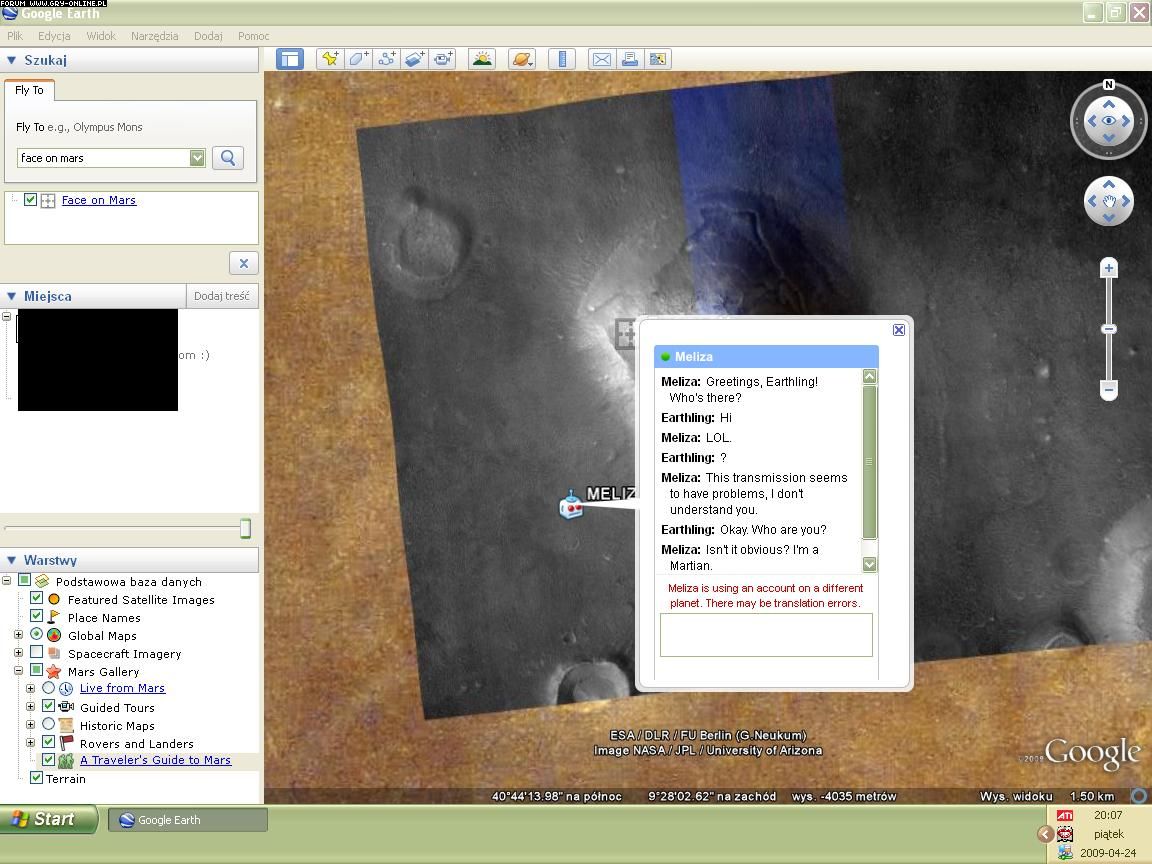Enable Spacecraft Imagery layer
1152x864 pixels.
36,652
